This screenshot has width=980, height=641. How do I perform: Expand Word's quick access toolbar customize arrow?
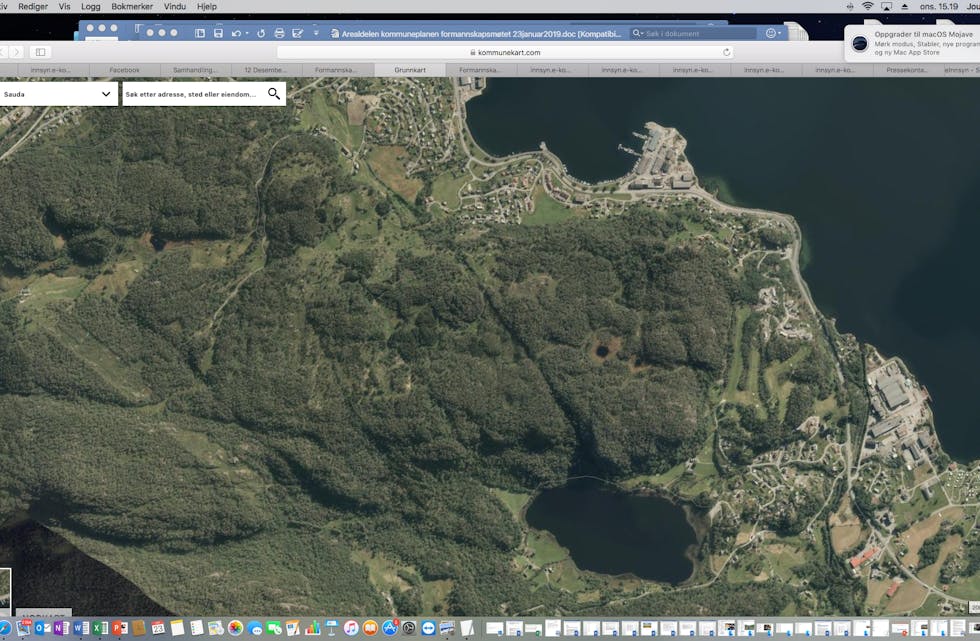316,33
